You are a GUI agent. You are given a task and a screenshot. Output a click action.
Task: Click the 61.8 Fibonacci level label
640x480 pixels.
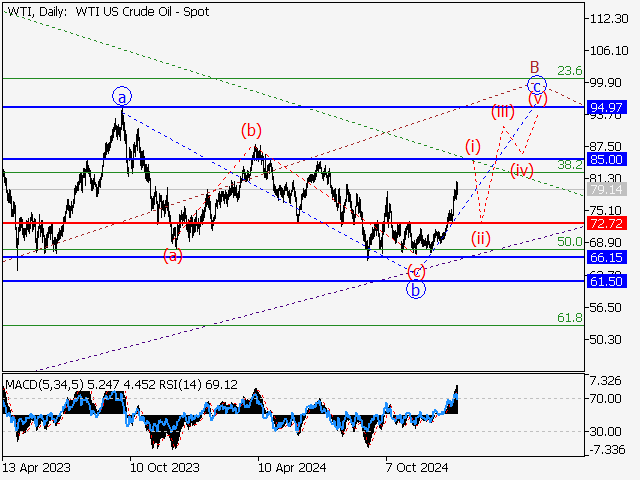point(570,317)
